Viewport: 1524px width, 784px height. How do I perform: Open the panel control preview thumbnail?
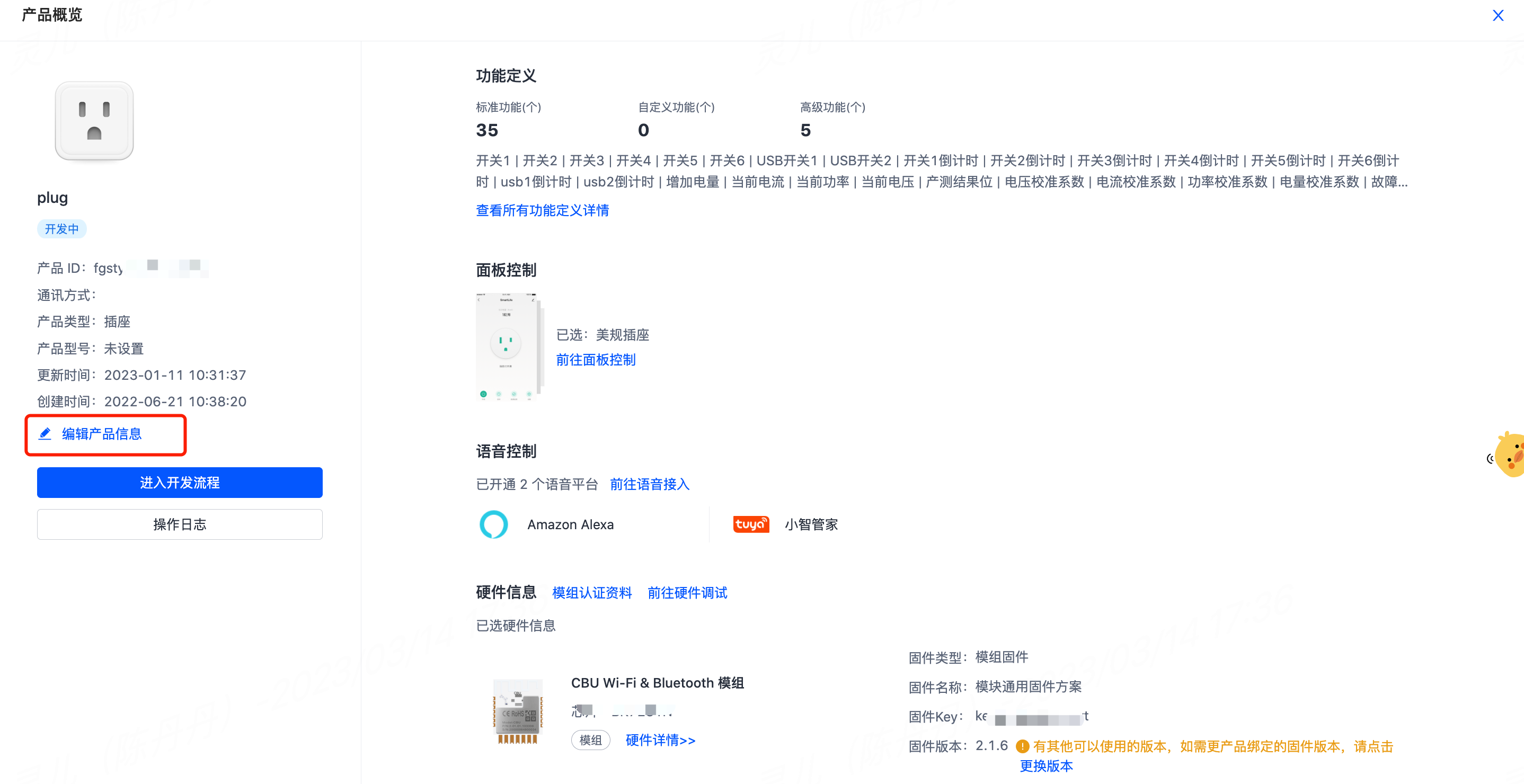[509, 347]
